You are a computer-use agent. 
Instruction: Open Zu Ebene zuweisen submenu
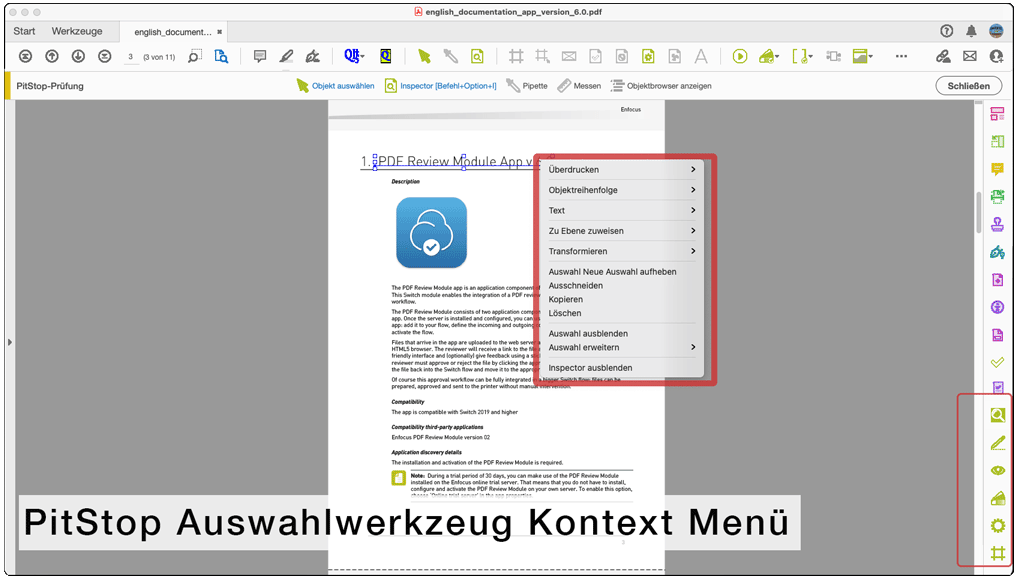click(622, 231)
